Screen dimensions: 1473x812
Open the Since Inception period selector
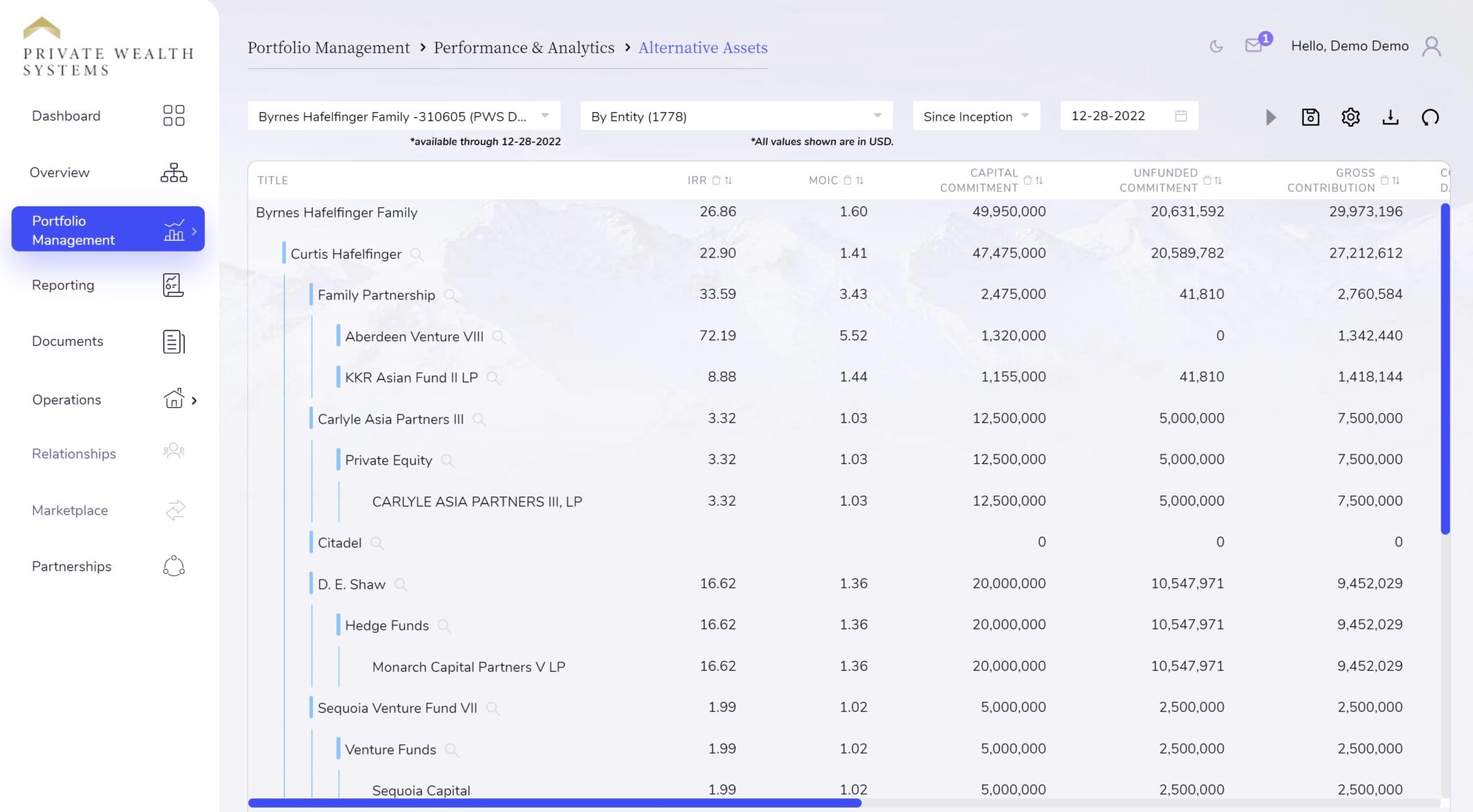tap(975, 115)
